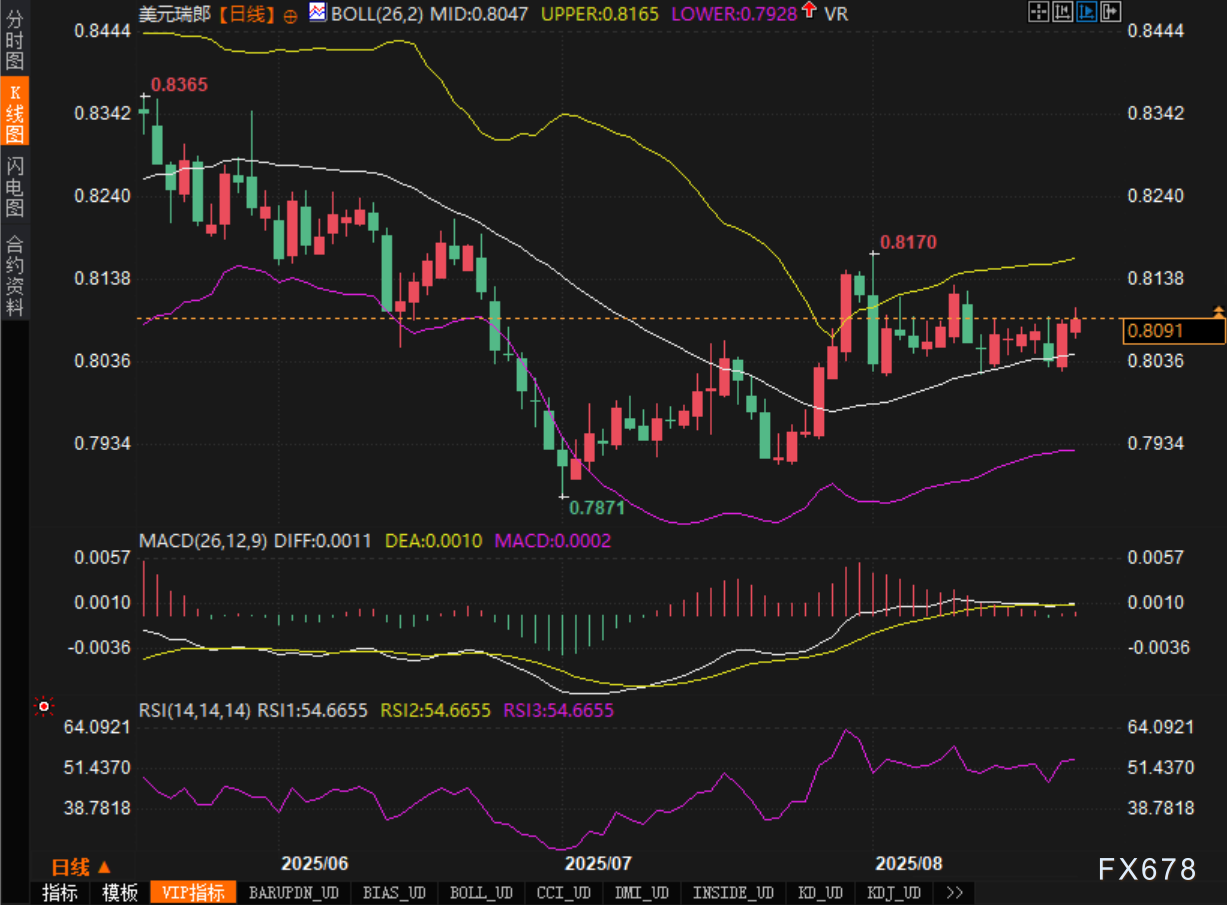1227x905 pixels.
Task: Expand the 日线 period selector at bottom
Action: pos(81,866)
